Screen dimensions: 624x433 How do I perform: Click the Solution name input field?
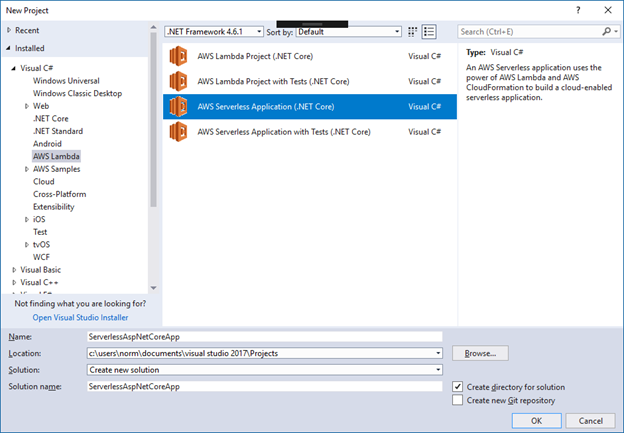coord(265,386)
